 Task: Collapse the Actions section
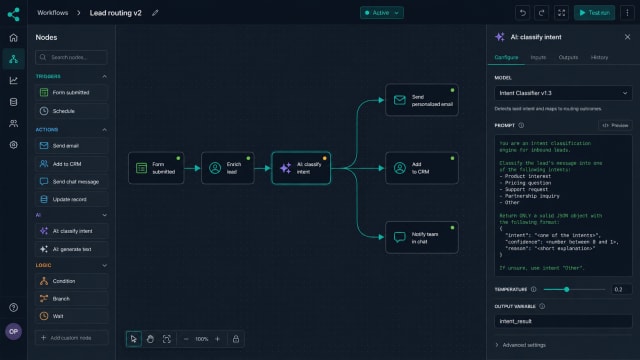(104, 129)
